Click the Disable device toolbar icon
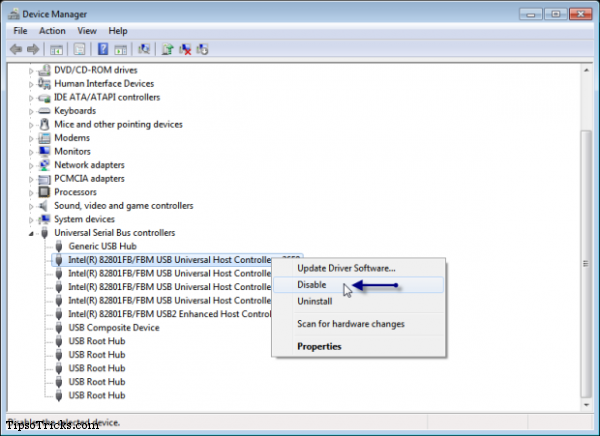 tap(202, 49)
